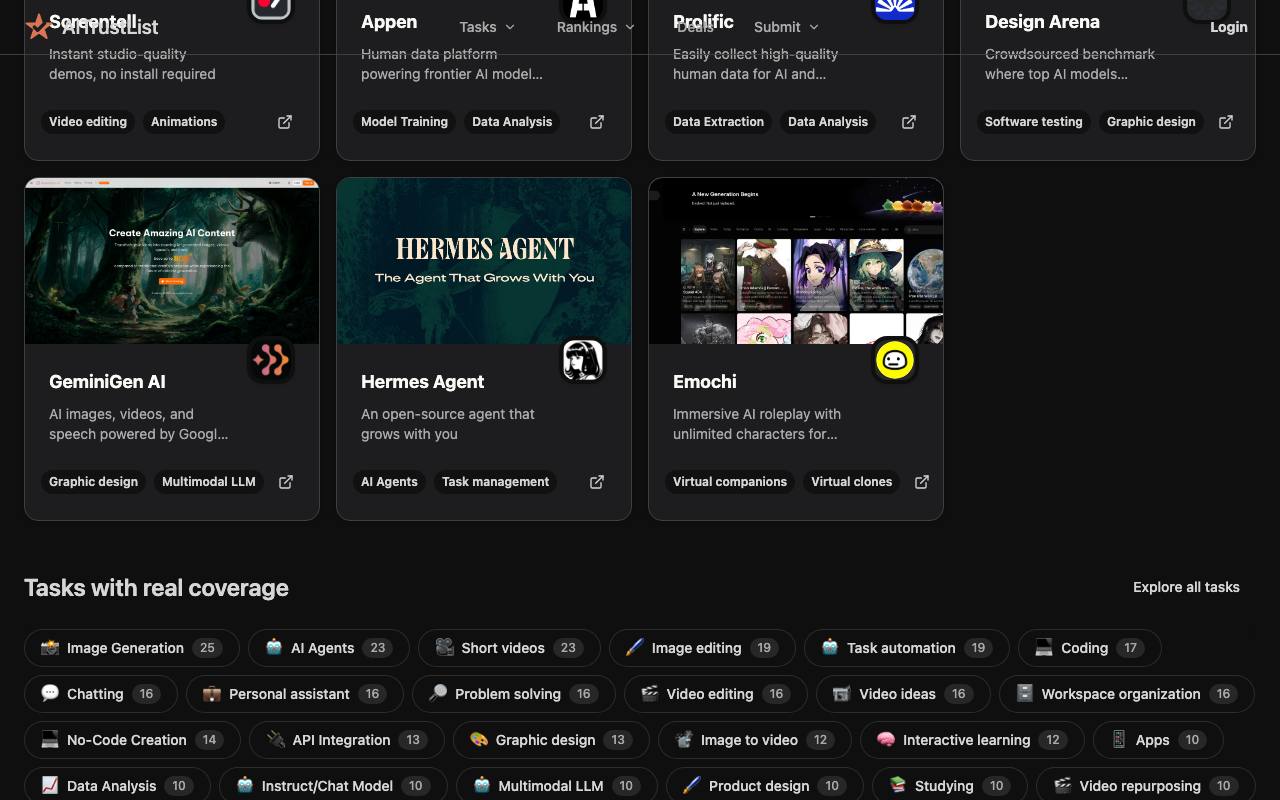The width and height of the screenshot is (1280, 800).
Task: Select the No-Code Creation task chip
Action: click(x=132, y=740)
